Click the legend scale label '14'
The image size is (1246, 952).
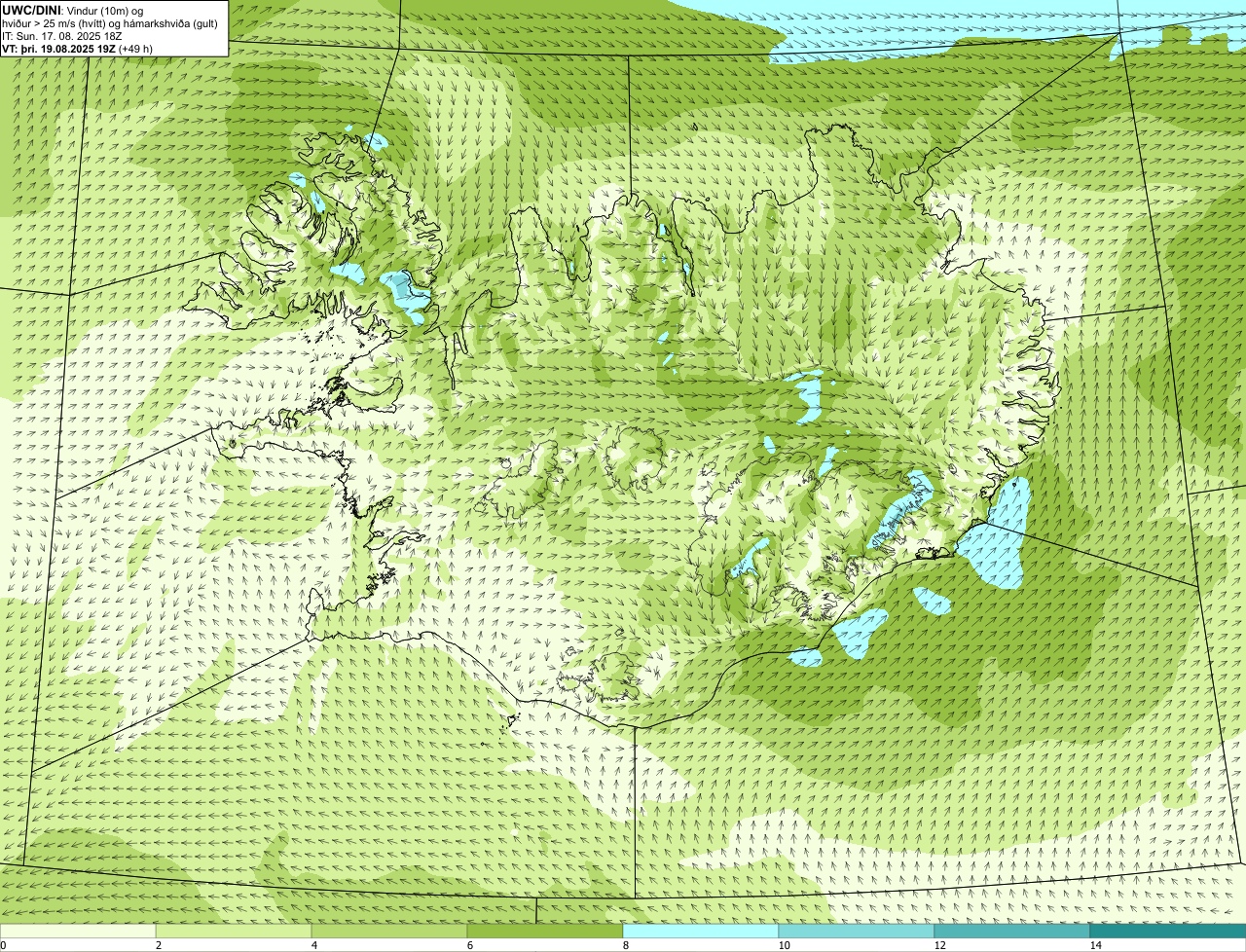coord(1095,945)
